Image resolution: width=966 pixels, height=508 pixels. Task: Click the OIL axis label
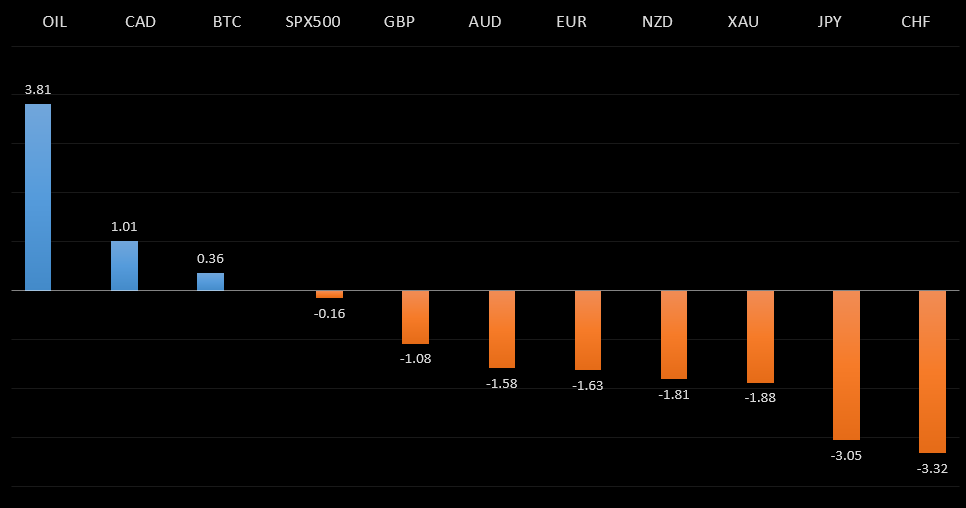pyautogui.click(x=54, y=21)
